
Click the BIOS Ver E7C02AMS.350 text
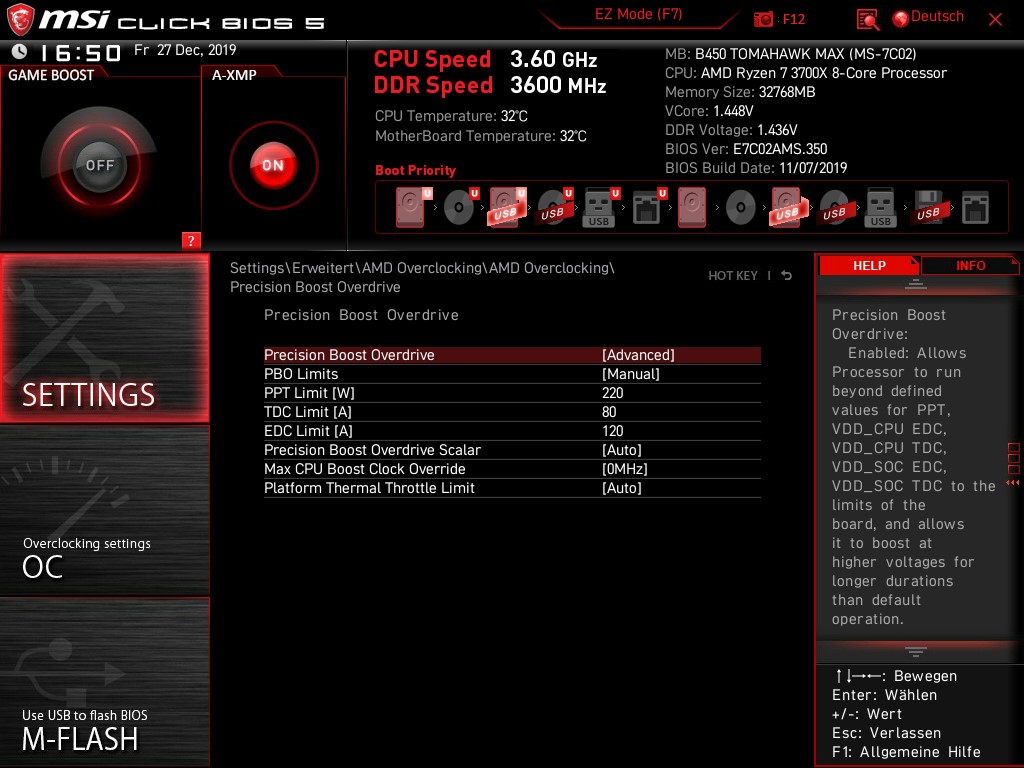tap(746, 149)
